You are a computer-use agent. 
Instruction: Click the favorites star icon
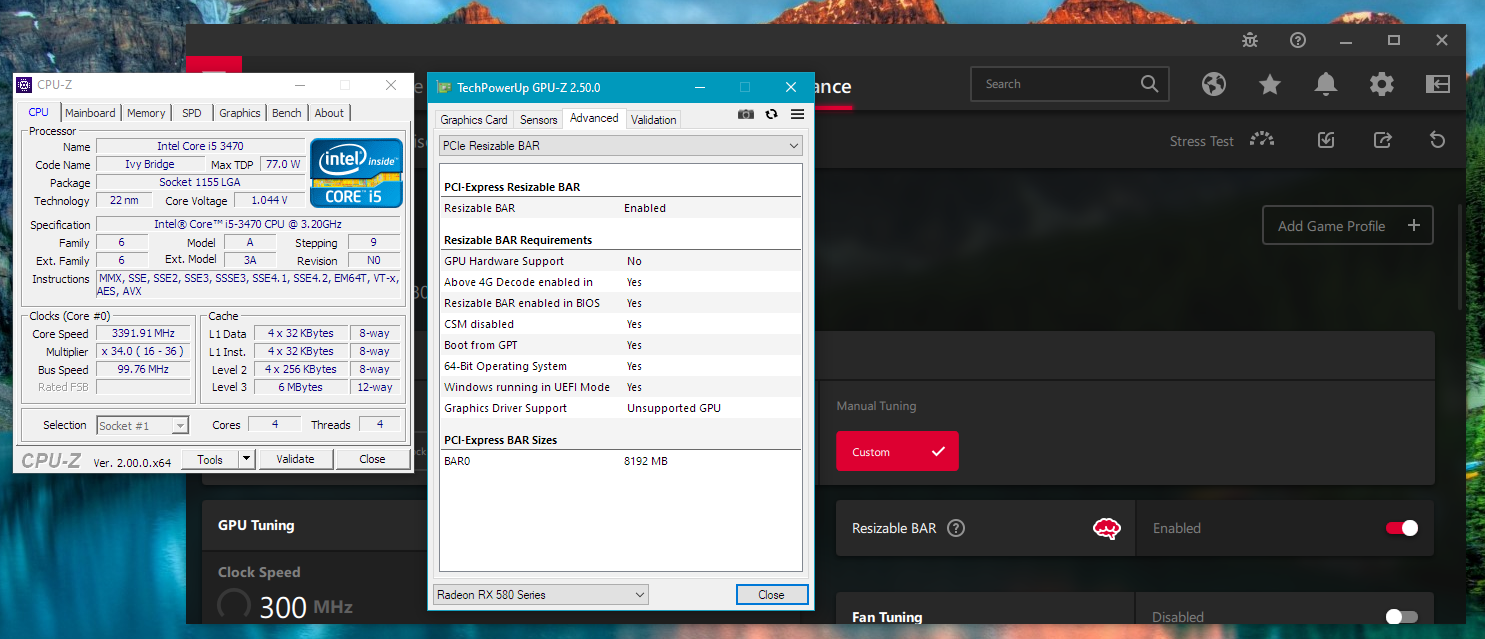click(1269, 84)
